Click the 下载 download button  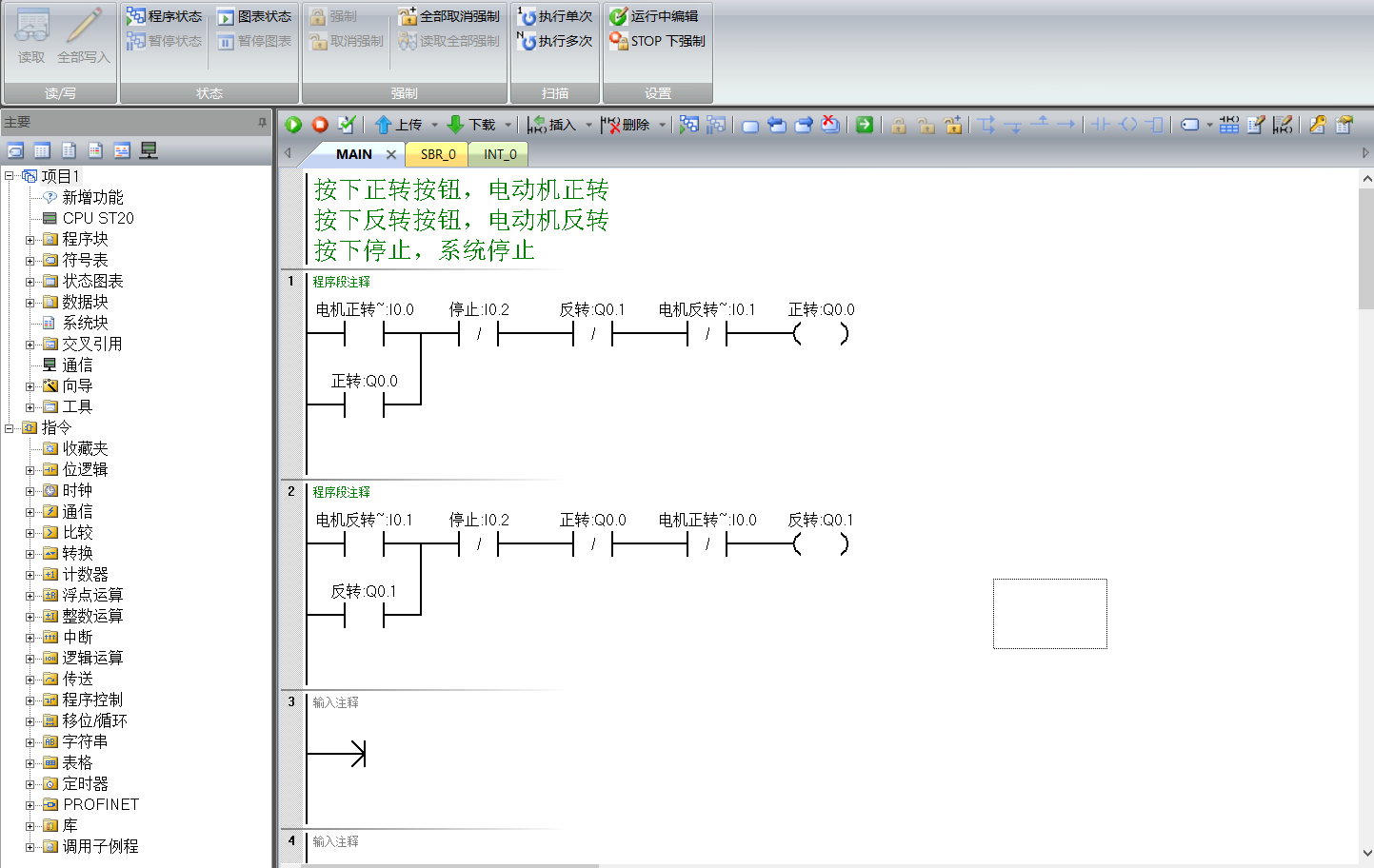[x=471, y=125]
